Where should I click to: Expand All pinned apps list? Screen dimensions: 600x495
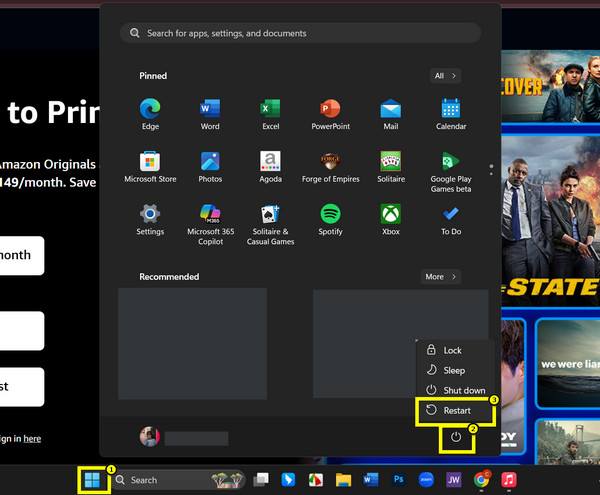(445, 76)
